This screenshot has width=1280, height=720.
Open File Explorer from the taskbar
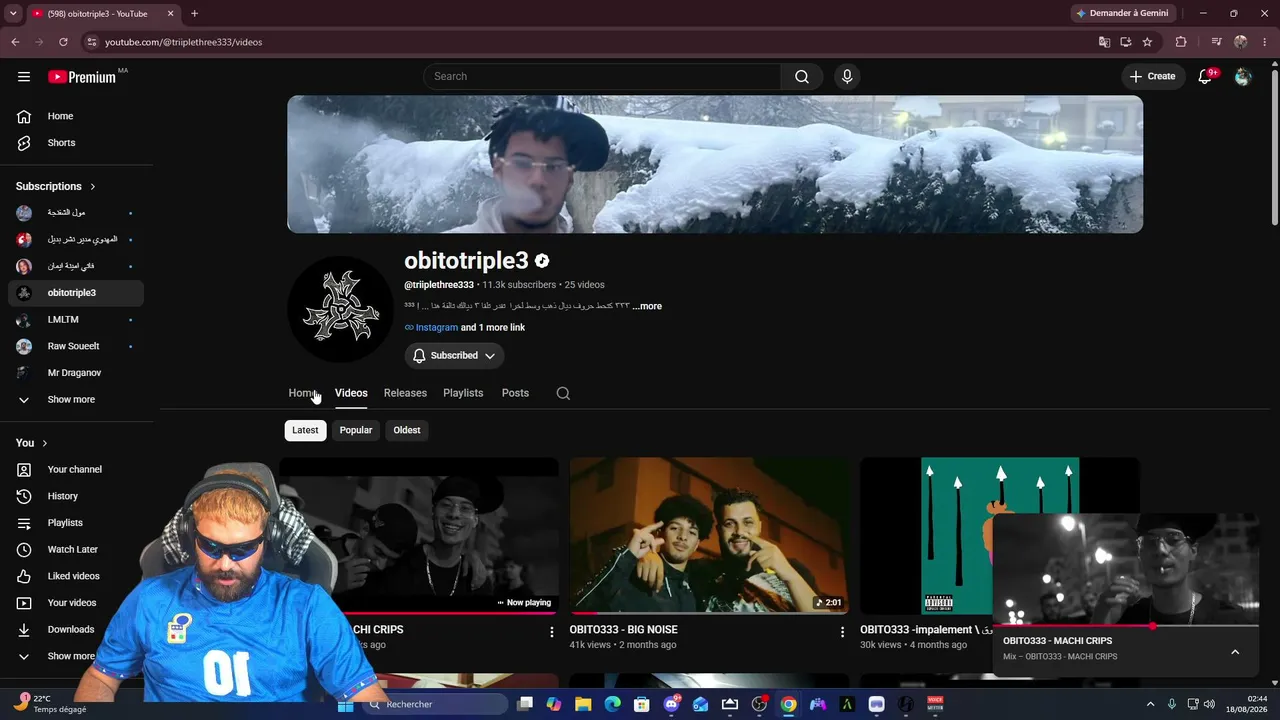coord(583,704)
